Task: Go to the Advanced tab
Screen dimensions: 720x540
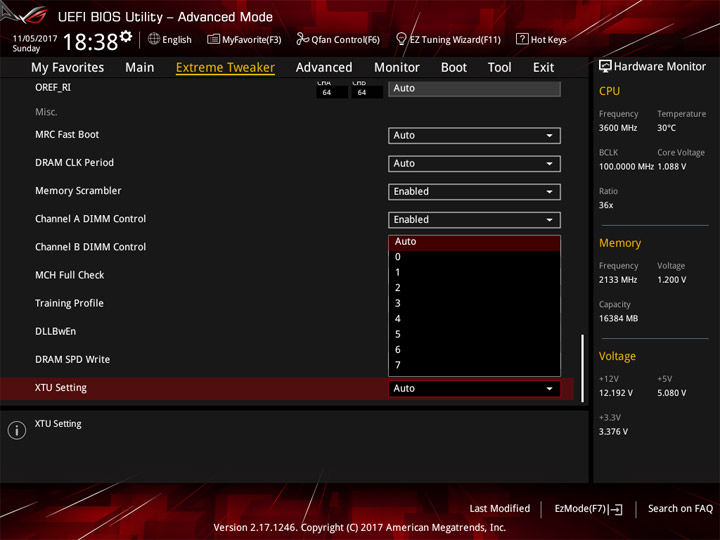Action: coord(324,68)
